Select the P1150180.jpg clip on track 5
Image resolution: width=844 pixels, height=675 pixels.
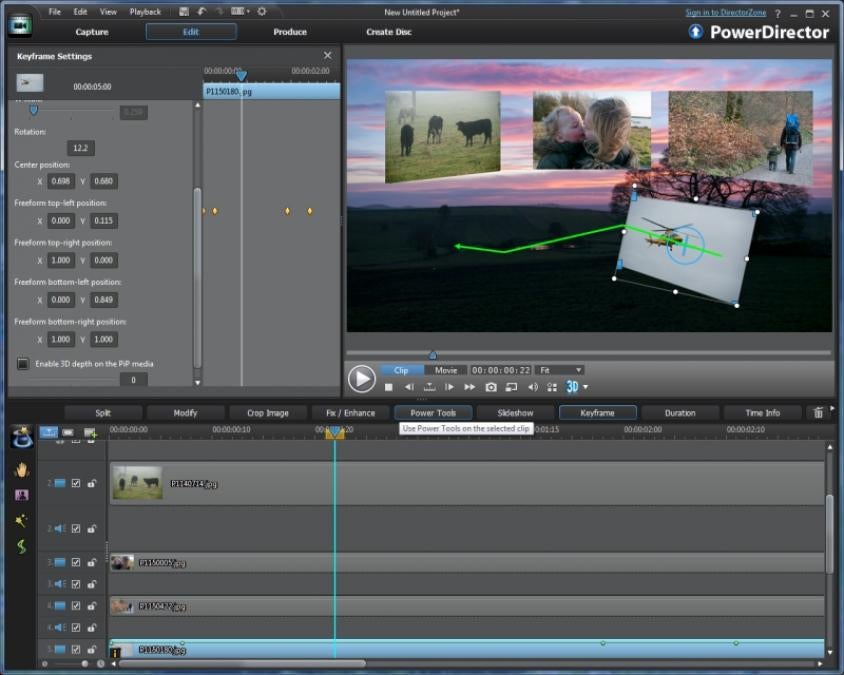pyautogui.click(x=467, y=649)
